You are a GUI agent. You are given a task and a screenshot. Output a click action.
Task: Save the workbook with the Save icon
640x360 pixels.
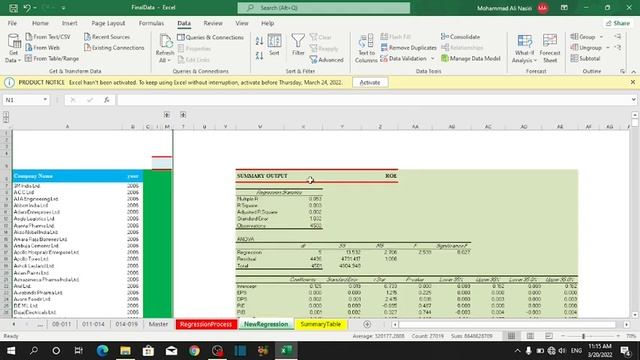click(13, 8)
